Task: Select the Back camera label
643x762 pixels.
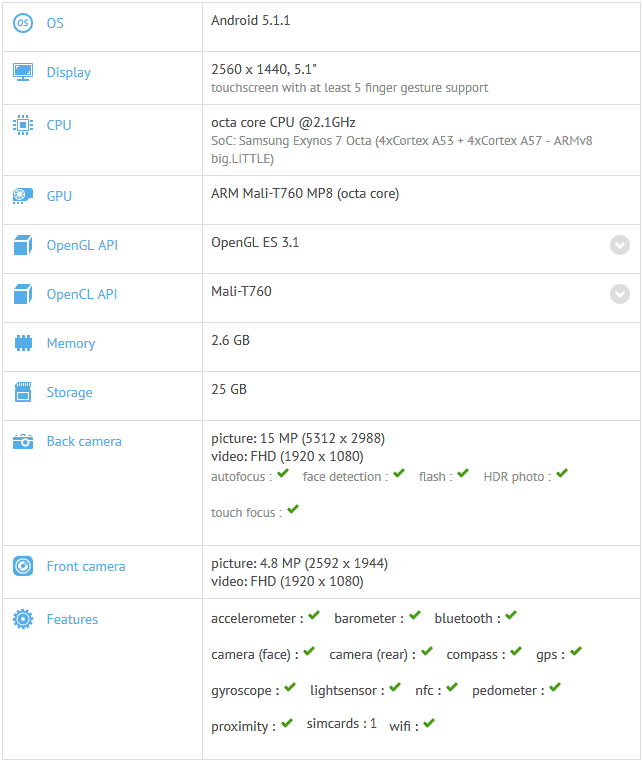Action: pos(84,441)
